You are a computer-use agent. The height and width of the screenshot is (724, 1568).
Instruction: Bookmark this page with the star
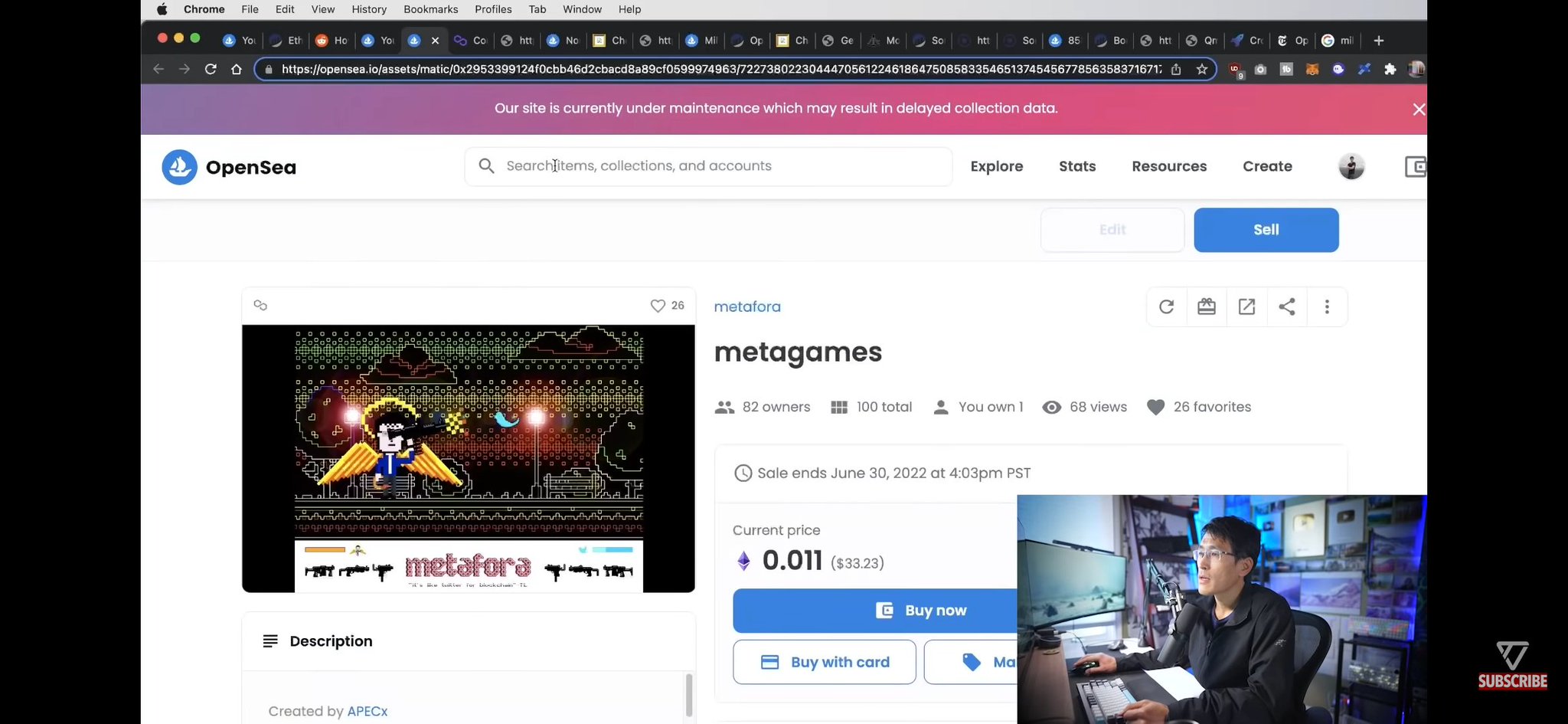[1202, 69]
